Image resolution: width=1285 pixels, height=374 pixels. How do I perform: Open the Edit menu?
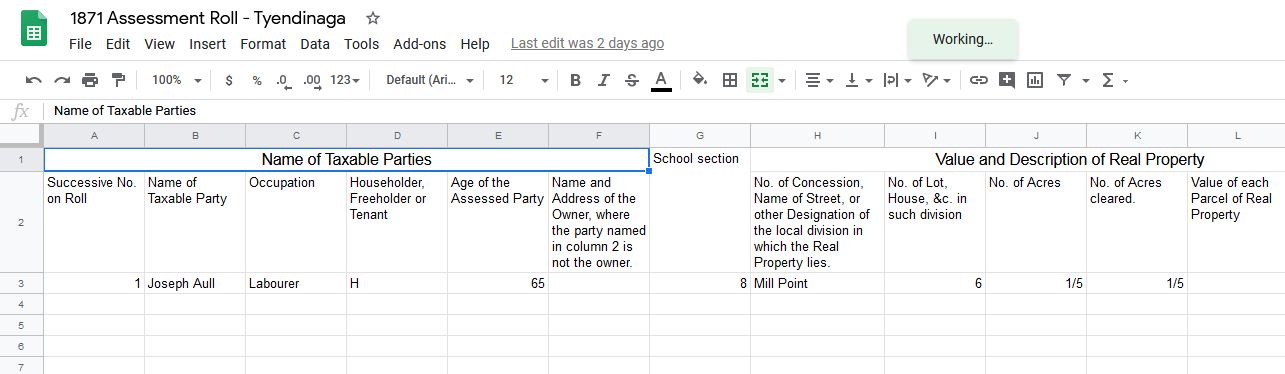pyautogui.click(x=118, y=44)
